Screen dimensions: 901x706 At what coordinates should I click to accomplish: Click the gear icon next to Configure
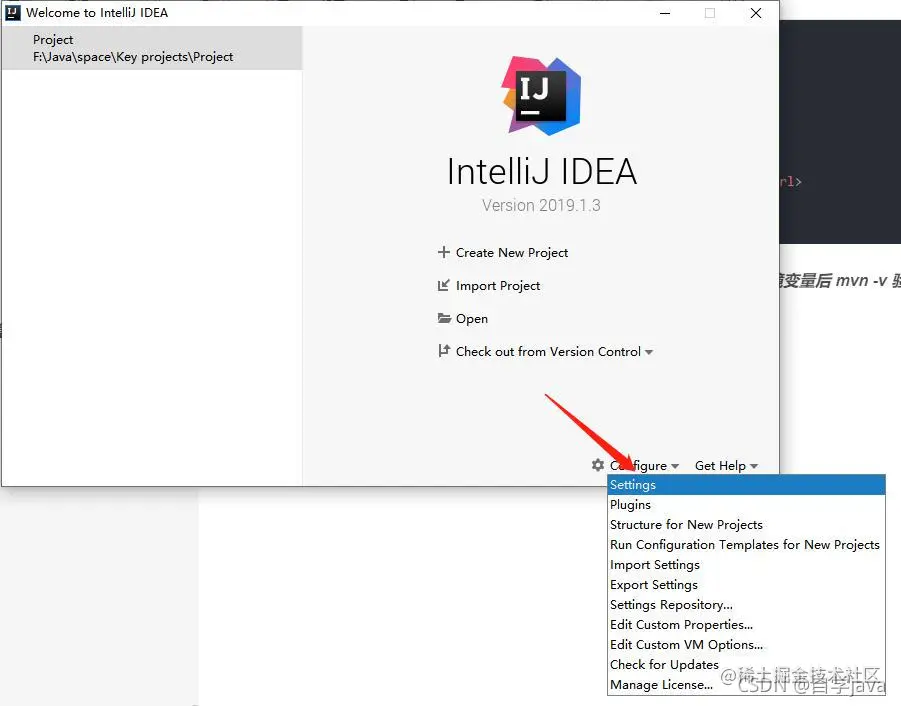(x=598, y=465)
